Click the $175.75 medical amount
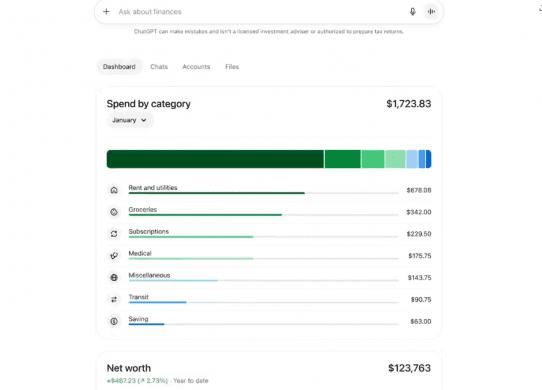The height and width of the screenshot is (390, 542). click(x=420, y=256)
